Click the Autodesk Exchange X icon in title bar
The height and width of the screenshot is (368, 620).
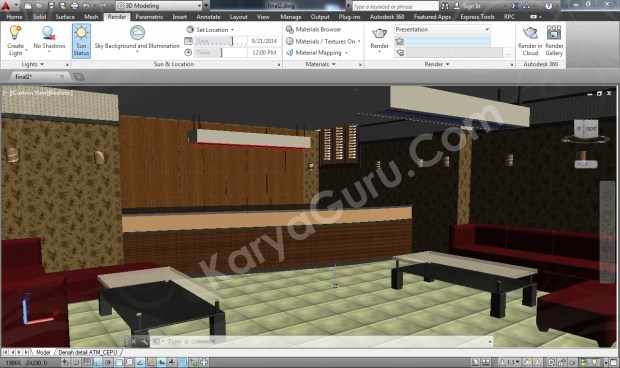[514, 6]
